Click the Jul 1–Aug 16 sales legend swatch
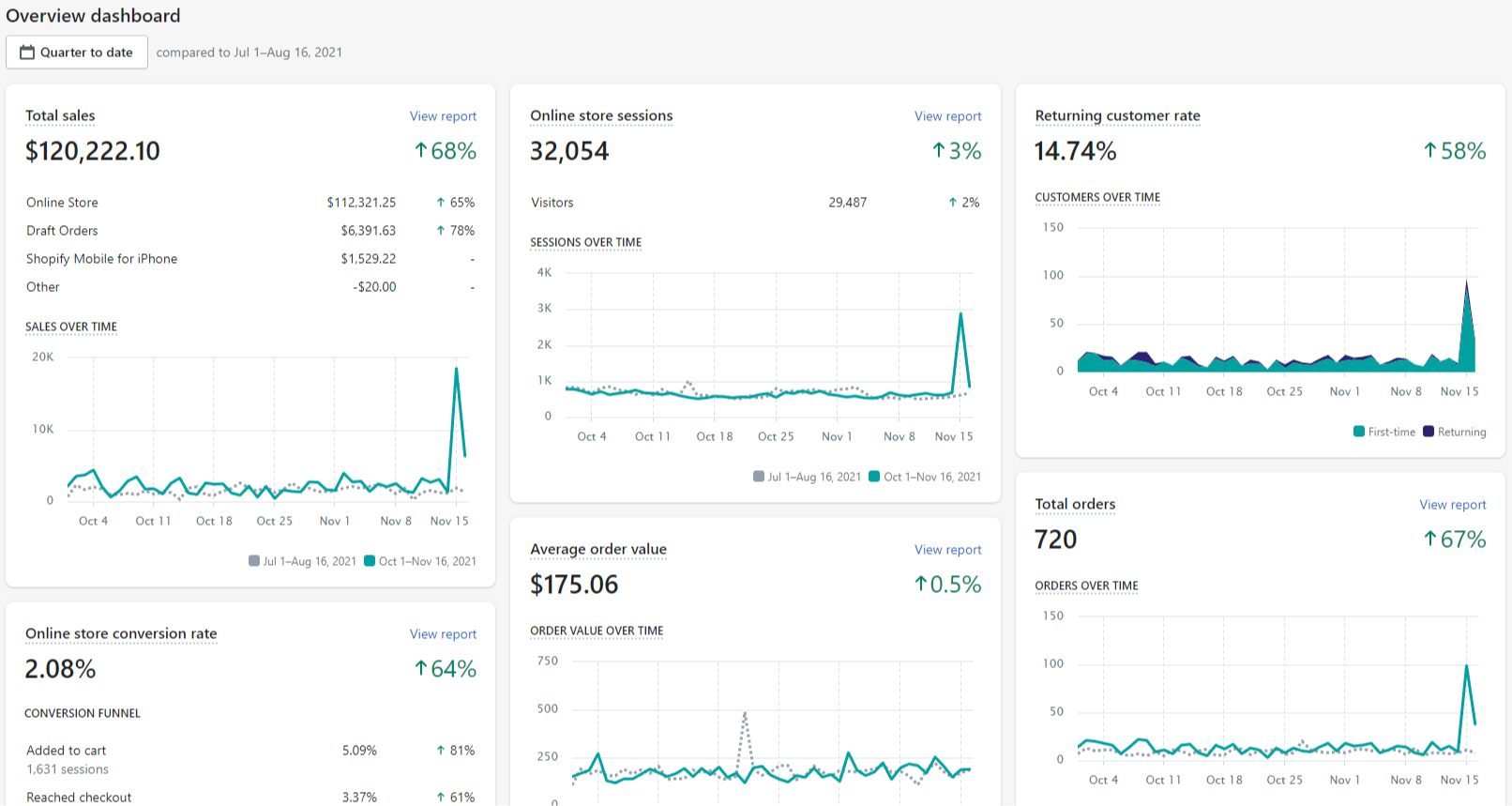This screenshot has height=806, width=1512. pyautogui.click(x=254, y=561)
